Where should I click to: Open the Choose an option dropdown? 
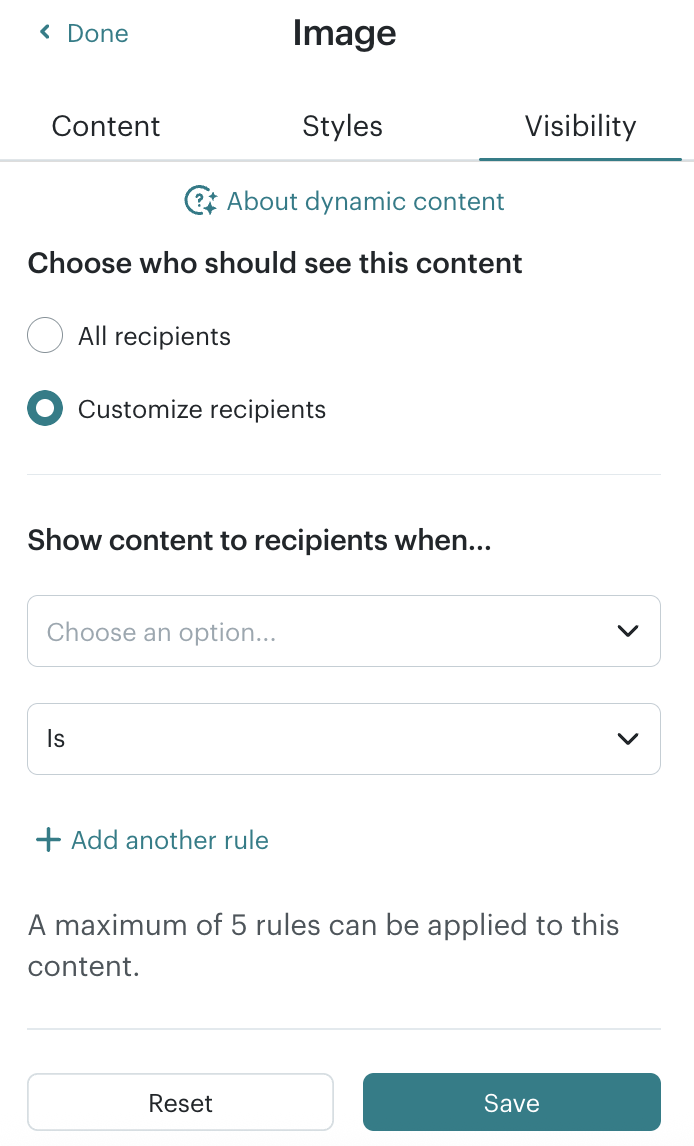pos(344,631)
